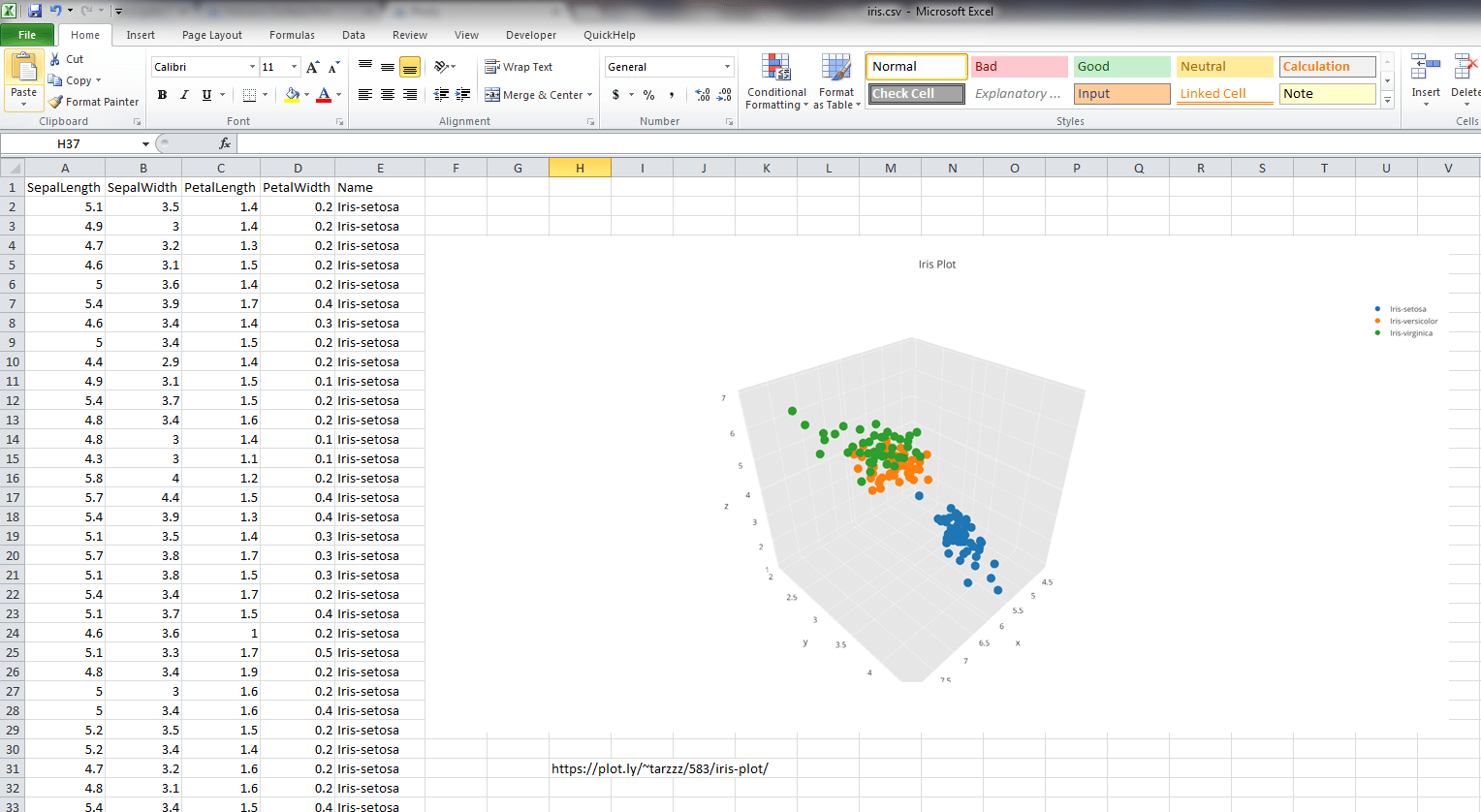Click the Paste clipboard icon
This screenshot has height=812, width=1481.
[x=23, y=67]
